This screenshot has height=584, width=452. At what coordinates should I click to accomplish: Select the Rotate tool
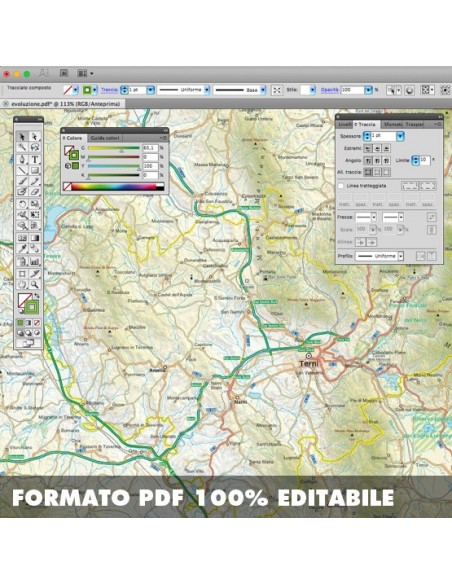[22, 204]
